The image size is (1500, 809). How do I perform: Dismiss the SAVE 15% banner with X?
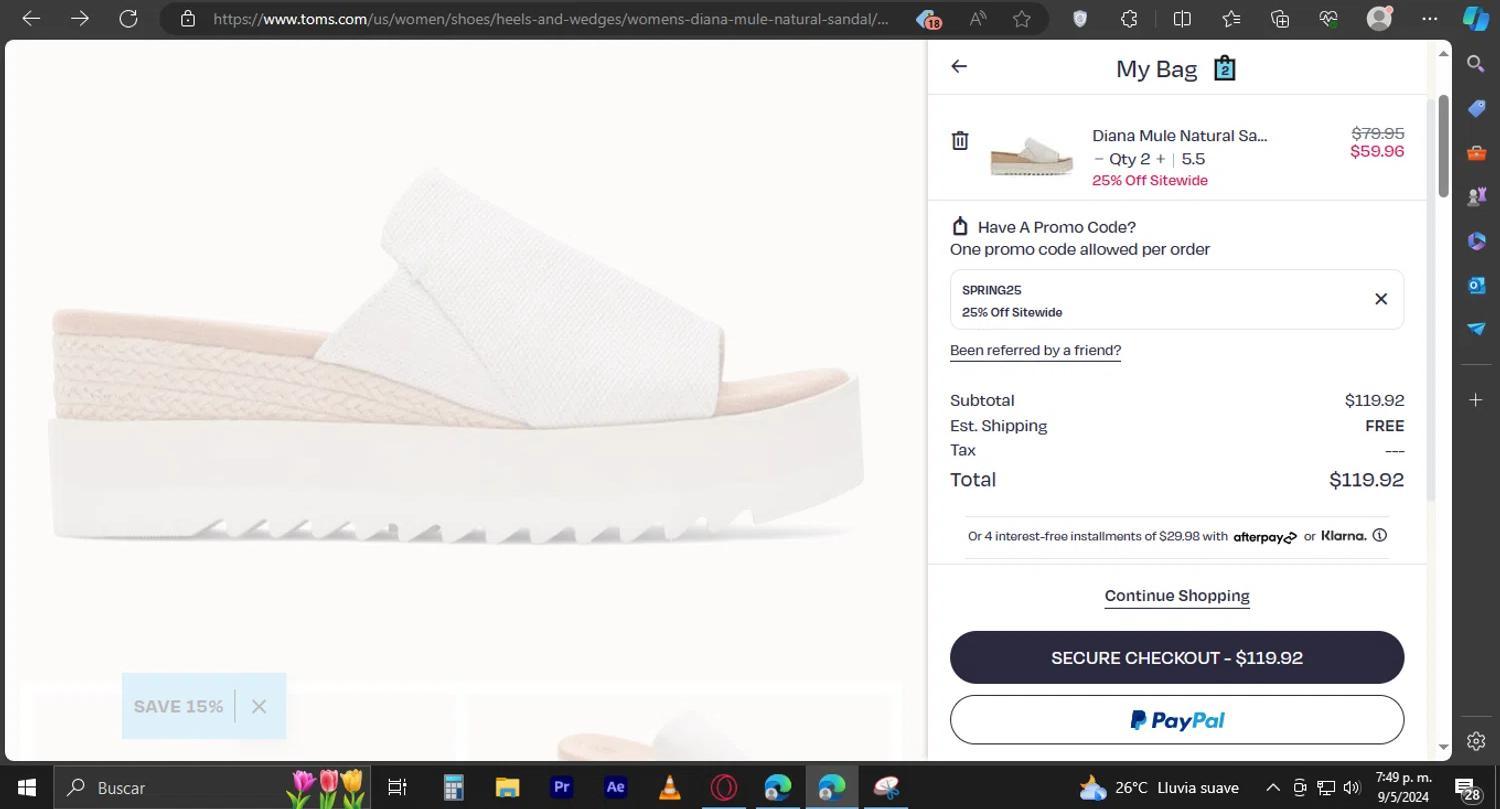pos(259,706)
